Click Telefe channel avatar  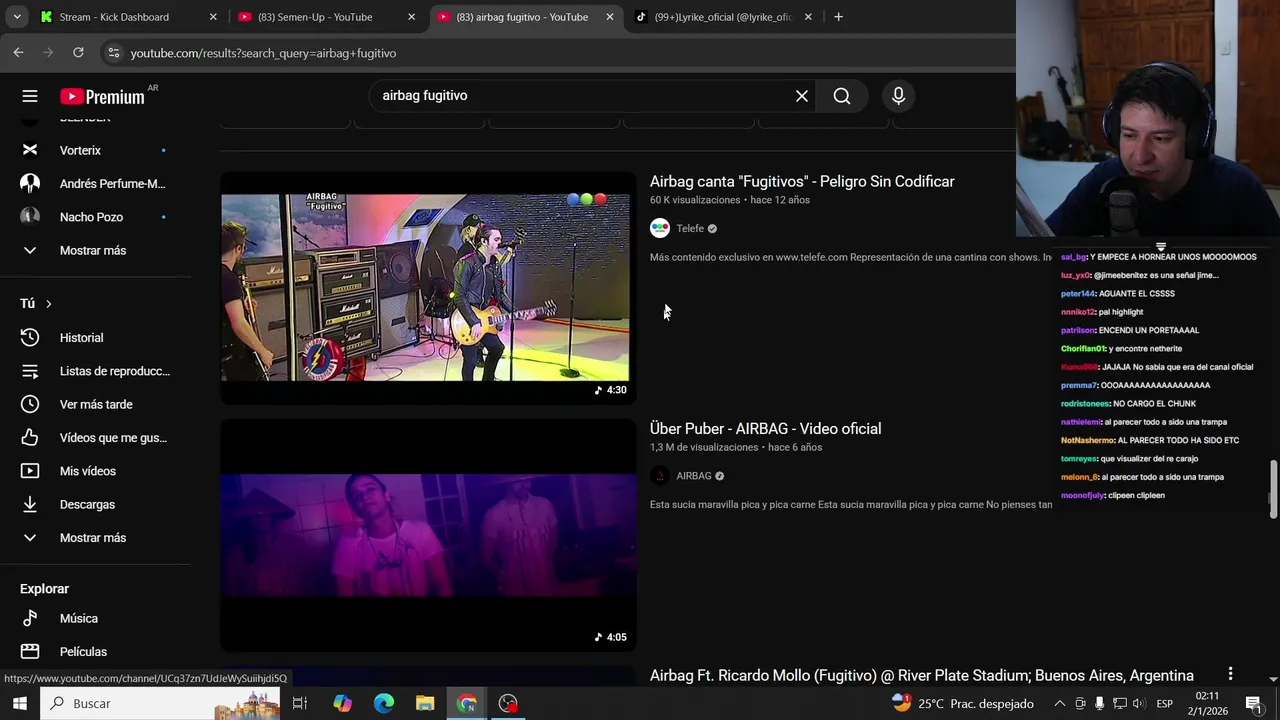pyautogui.click(x=660, y=228)
